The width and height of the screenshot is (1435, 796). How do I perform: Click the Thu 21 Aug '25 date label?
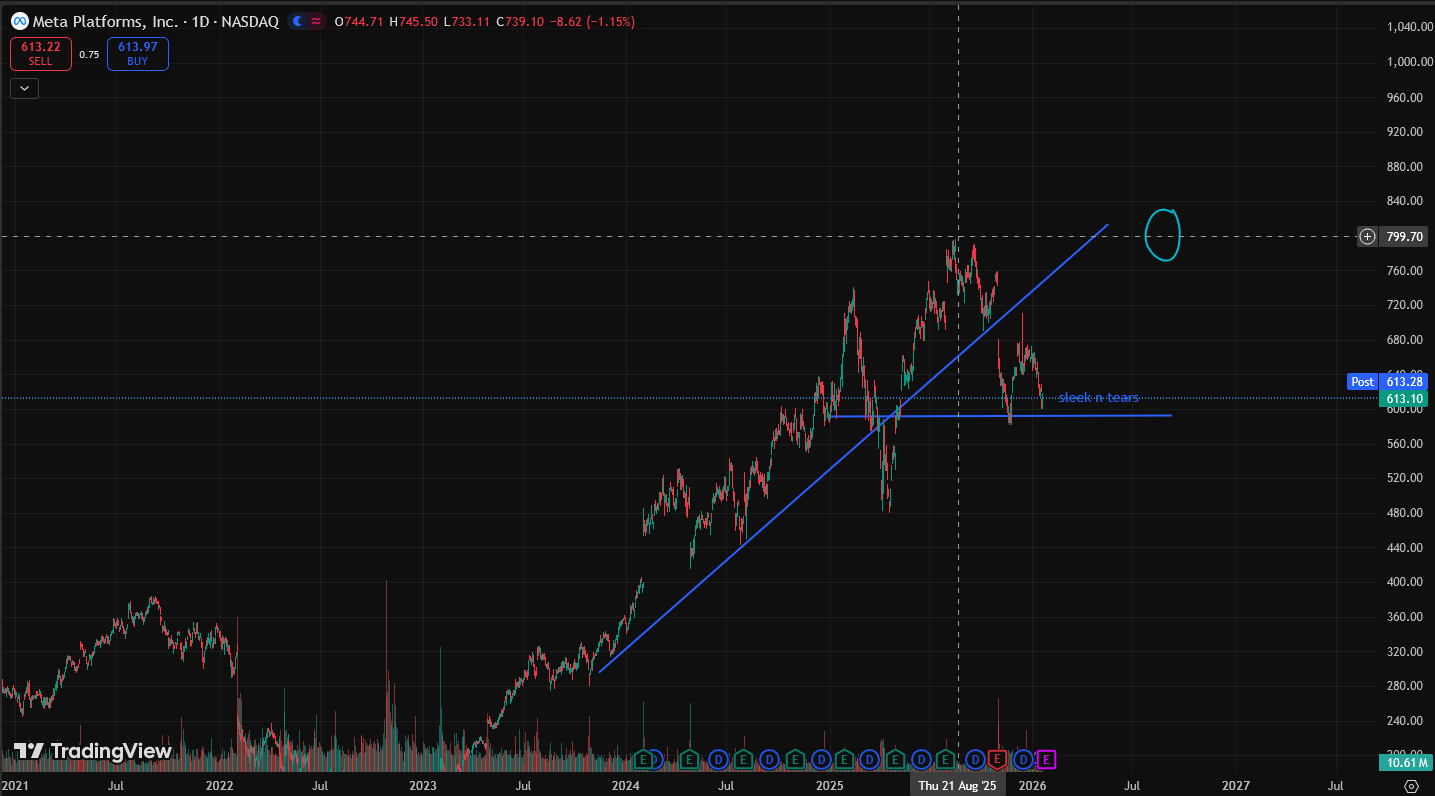[958, 787]
